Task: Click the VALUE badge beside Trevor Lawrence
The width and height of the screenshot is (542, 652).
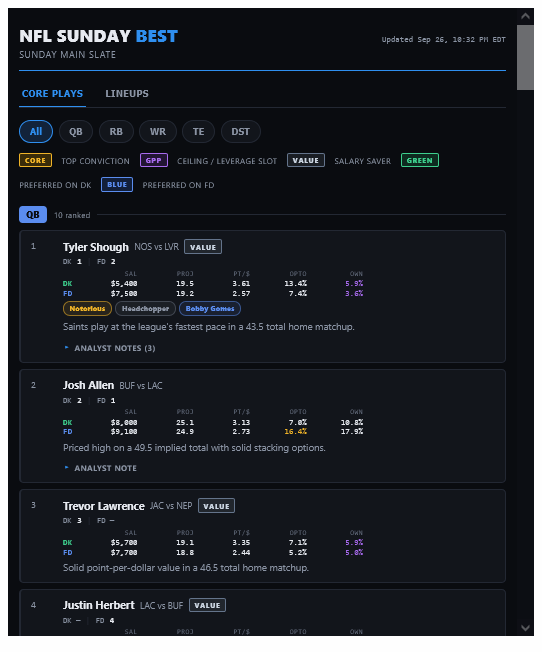Action: point(216,506)
